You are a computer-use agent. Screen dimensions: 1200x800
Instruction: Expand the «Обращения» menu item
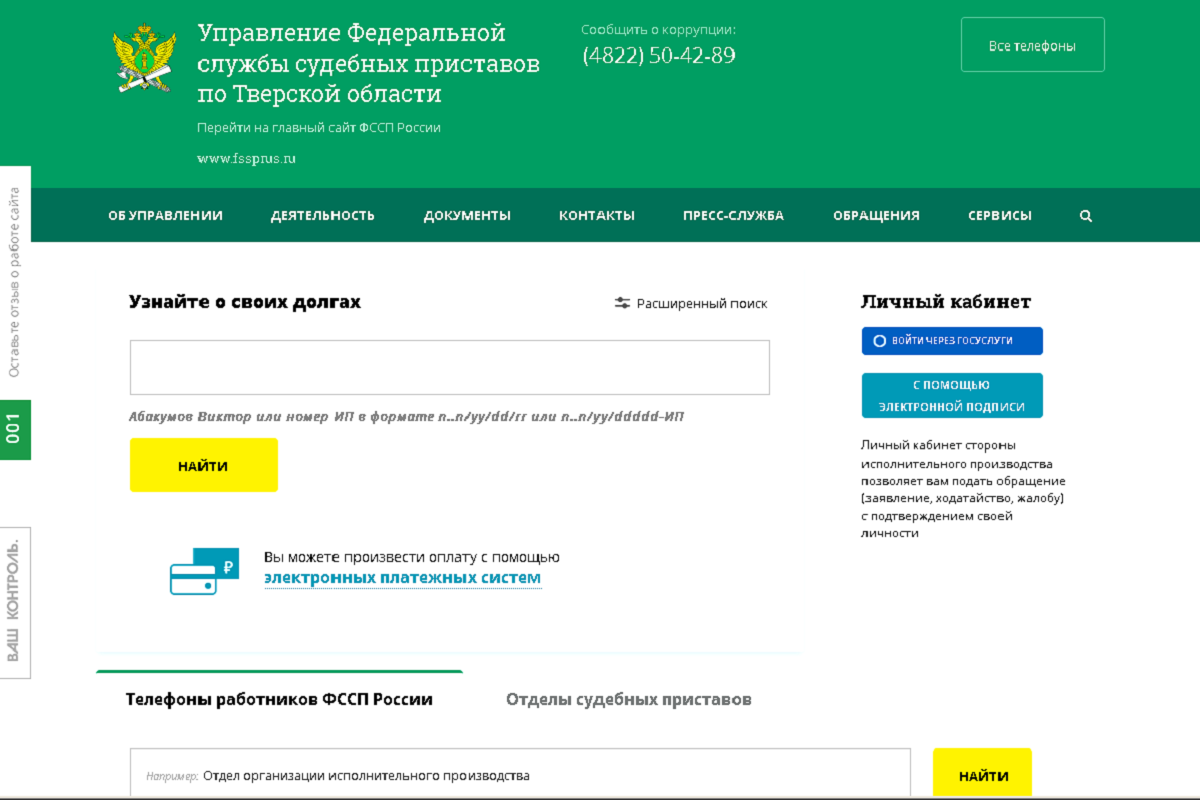point(875,216)
